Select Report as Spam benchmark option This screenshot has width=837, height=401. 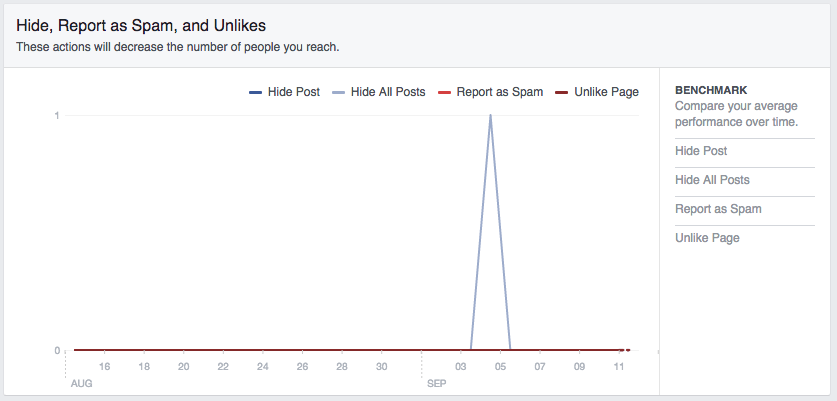(718, 209)
